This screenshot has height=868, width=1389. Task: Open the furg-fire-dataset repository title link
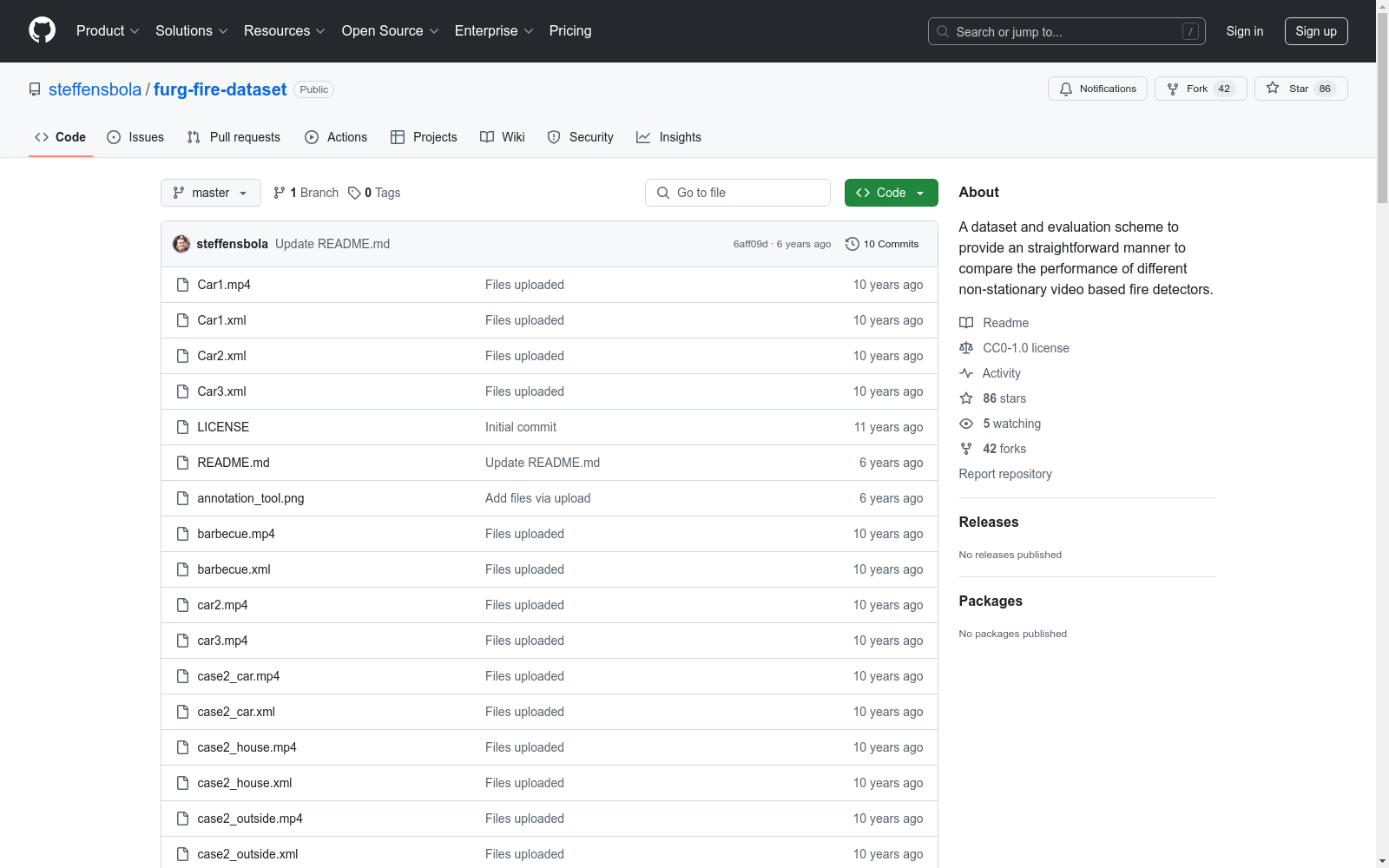pos(220,89)
